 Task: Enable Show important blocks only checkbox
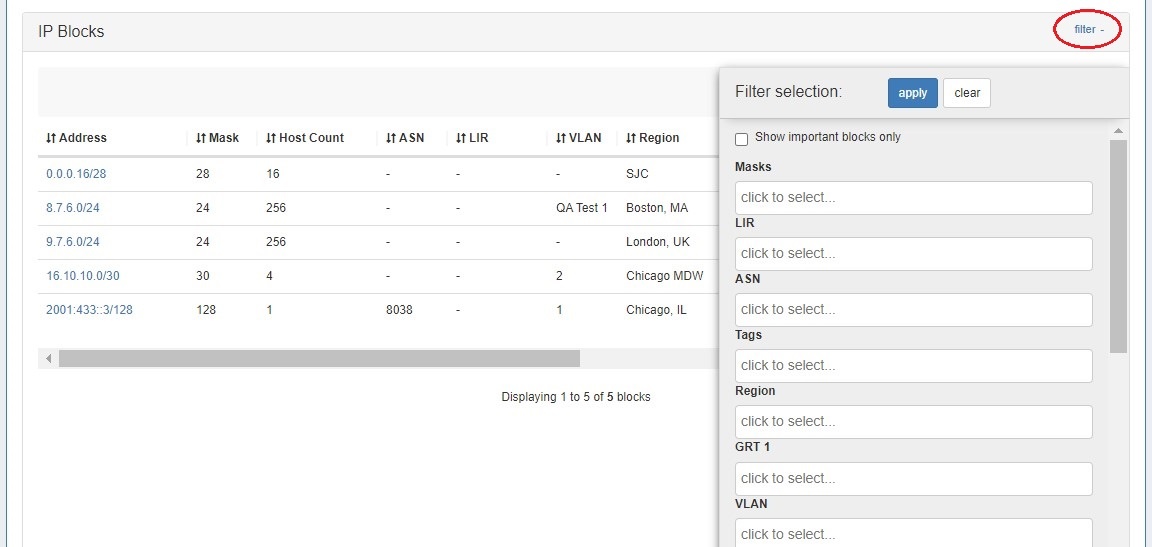pyautogui.click(x=742, y=139)
